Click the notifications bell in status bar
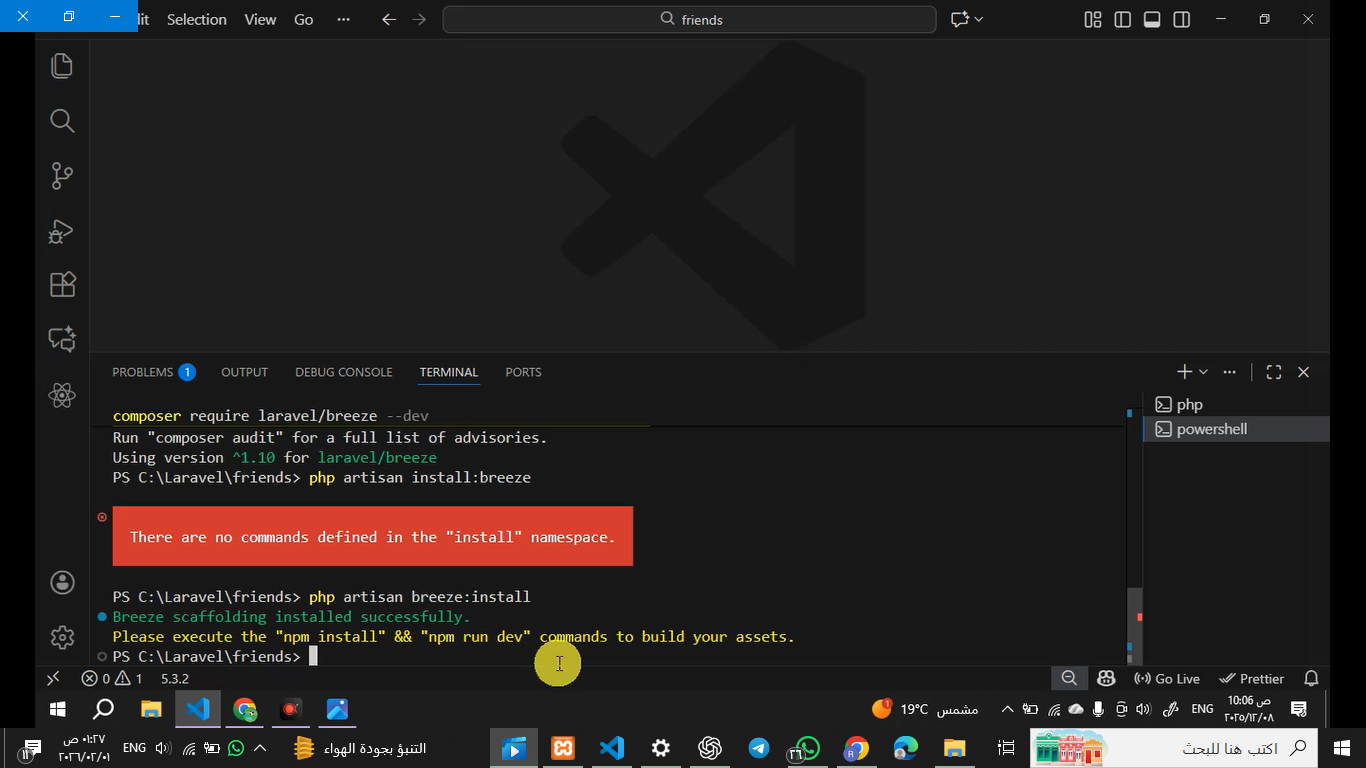This screenshot has height=768, width=1366. (1311, 678)
